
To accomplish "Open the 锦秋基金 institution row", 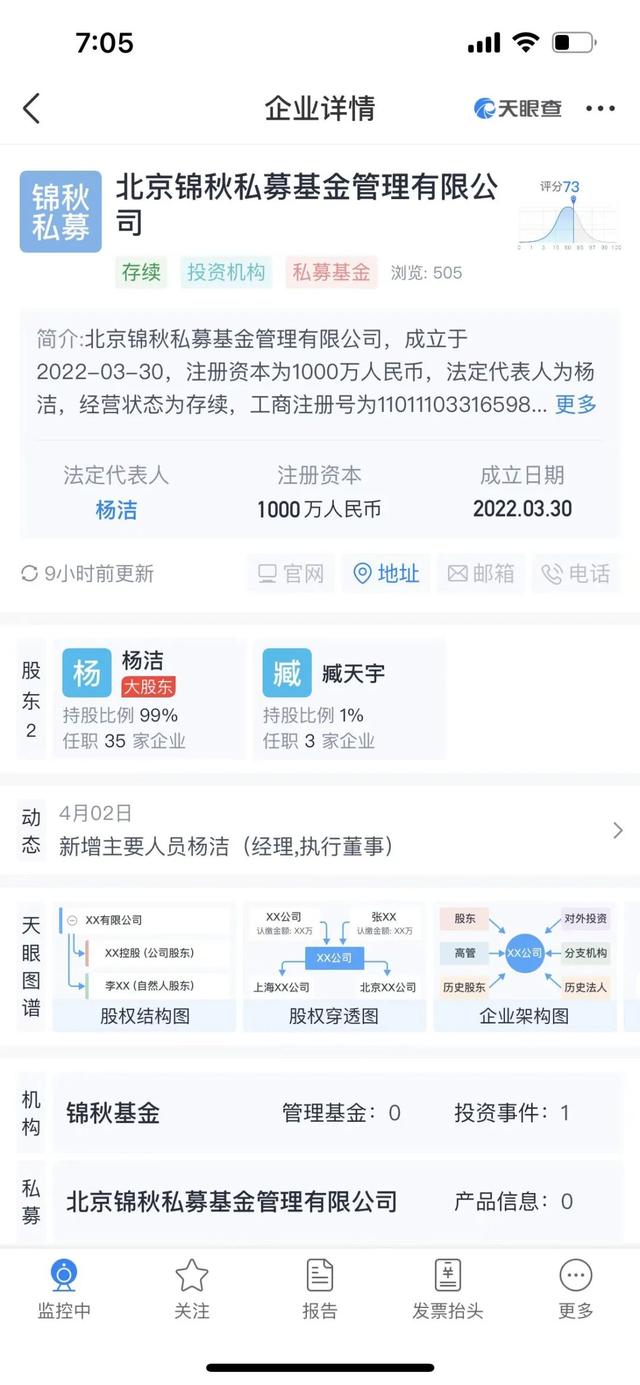I will (x=336, y=1113).
